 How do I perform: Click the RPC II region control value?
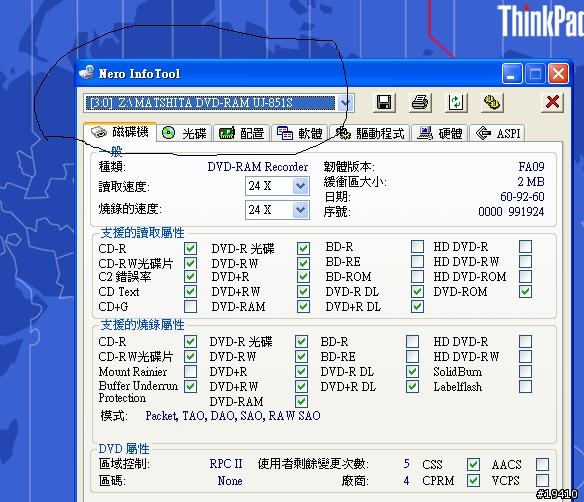(226, 464)
